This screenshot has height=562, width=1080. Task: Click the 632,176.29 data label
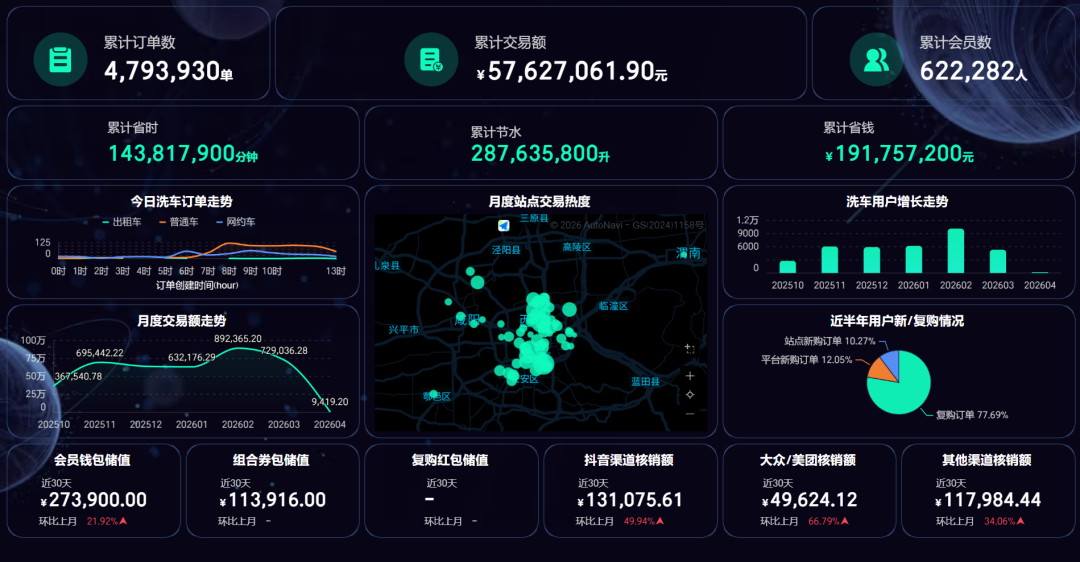click(x=191, y=357)
